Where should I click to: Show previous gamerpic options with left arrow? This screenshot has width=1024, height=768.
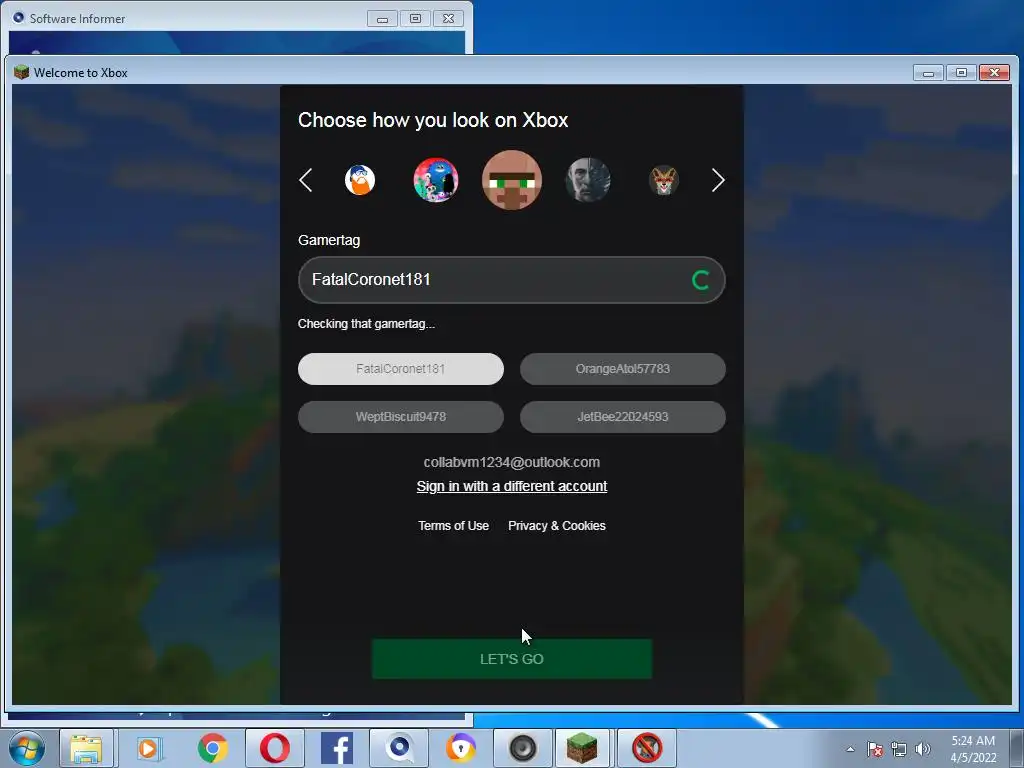(306, 180)
